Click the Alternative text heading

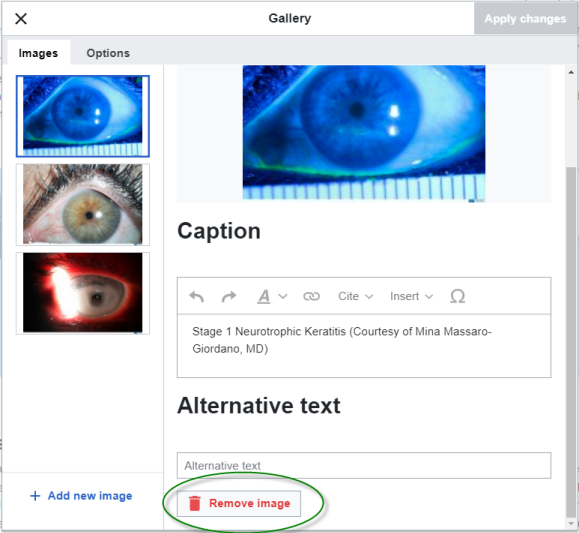(258, 406)
